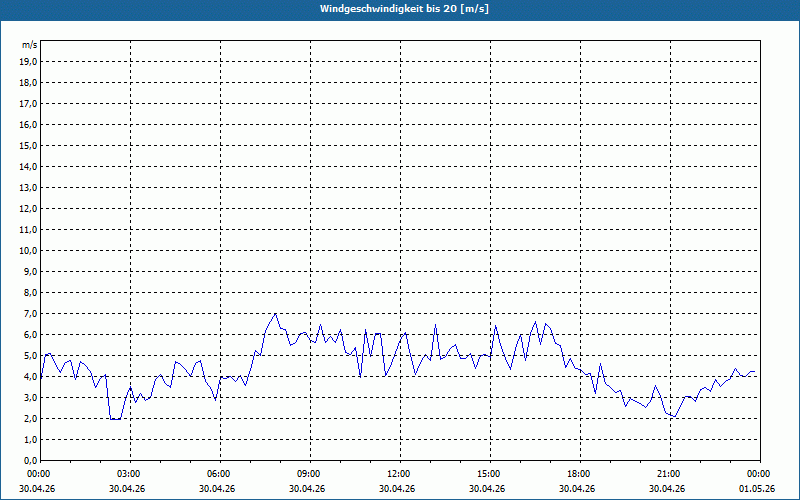Screen dimensions: 800x500
Task: Click the '18:00' time label
Action: [580, 474]
